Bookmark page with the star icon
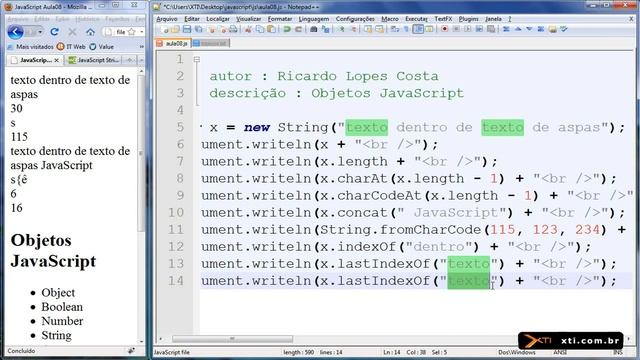This screenshot has height=360, width=640. [131, 32]
